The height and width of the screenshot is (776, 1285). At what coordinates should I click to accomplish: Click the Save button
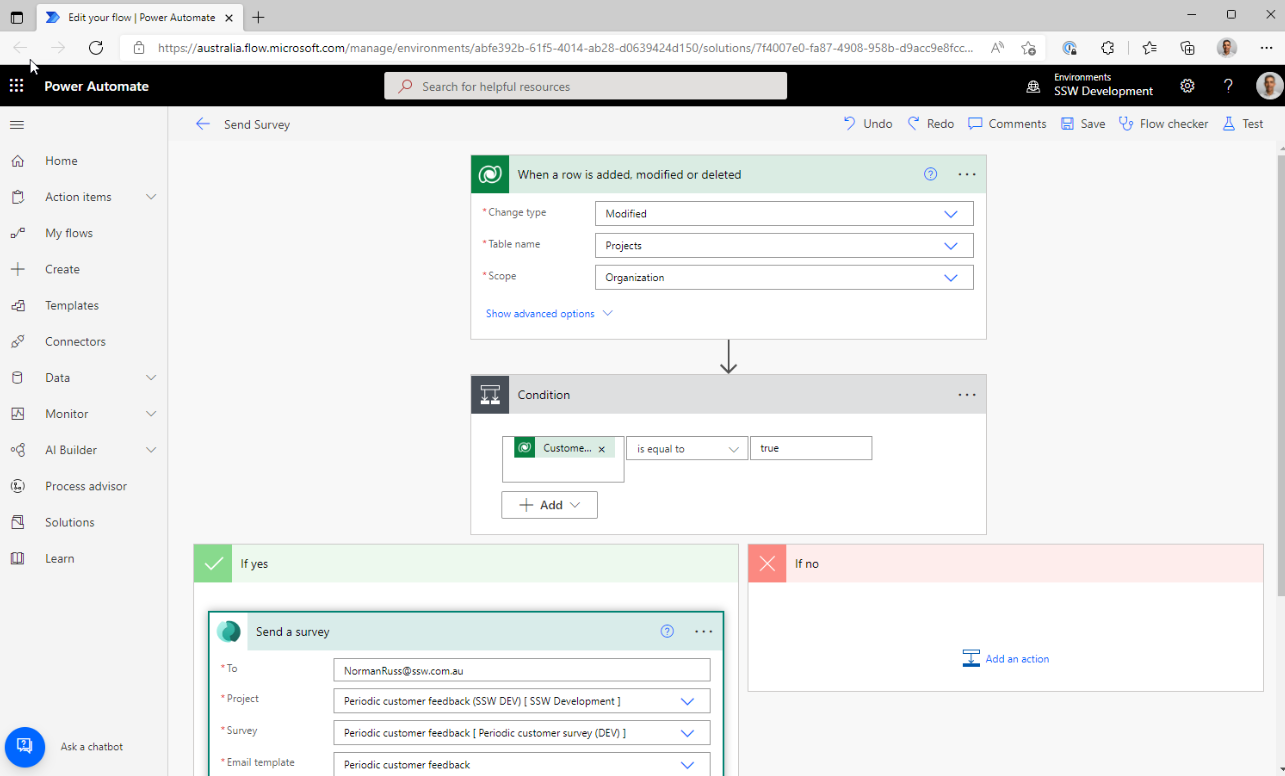click(x=1083, y=124)
